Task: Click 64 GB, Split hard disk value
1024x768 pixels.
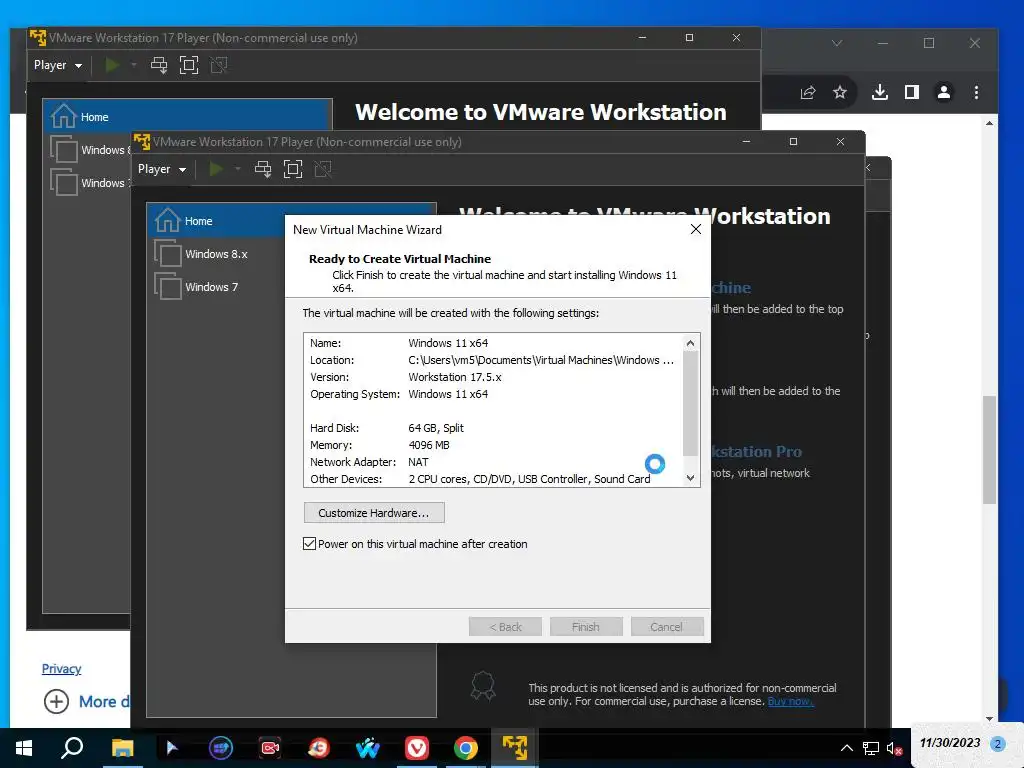Action: 436,428
